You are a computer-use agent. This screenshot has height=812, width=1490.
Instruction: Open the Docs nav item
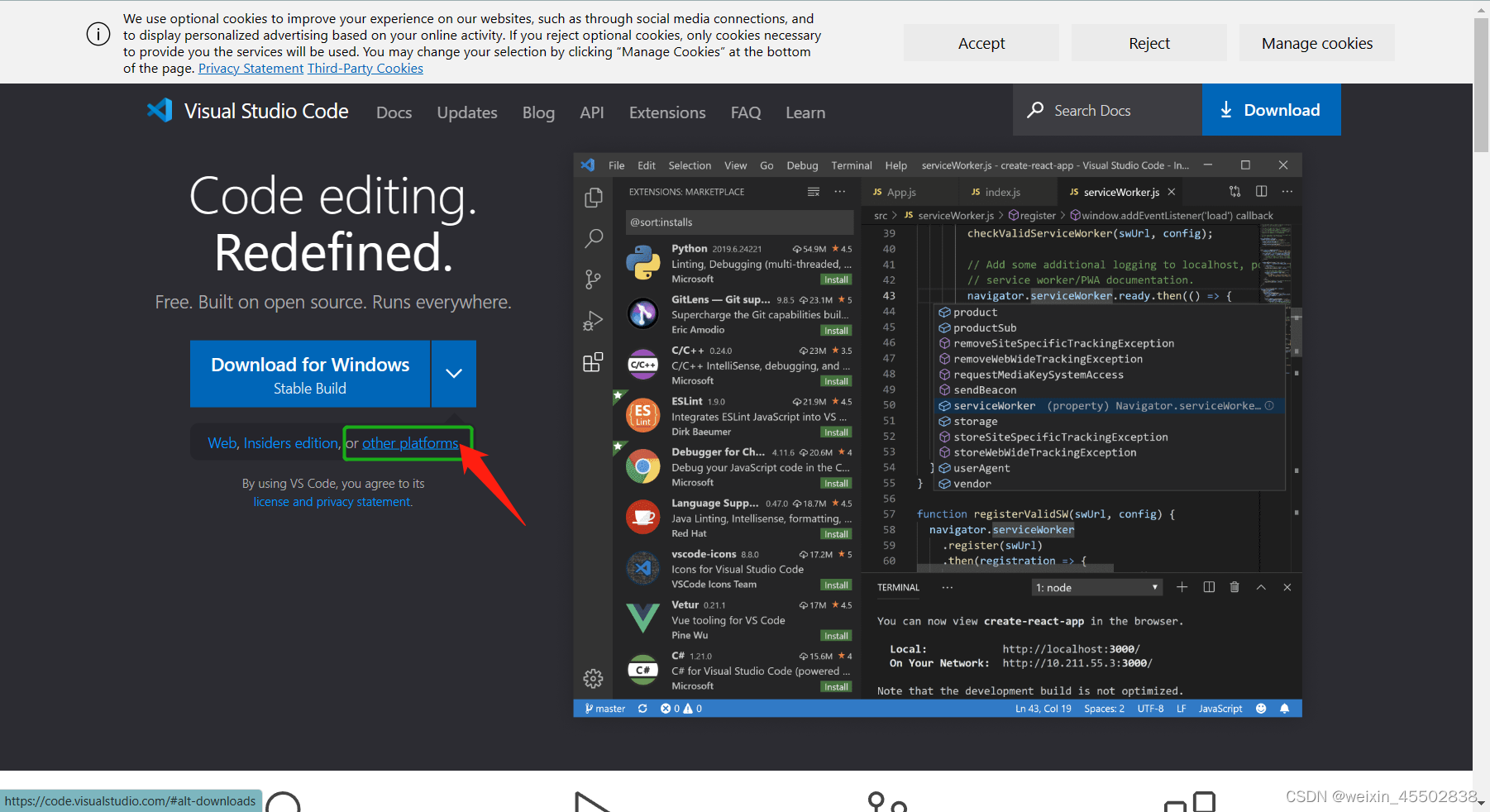(394, 112)
